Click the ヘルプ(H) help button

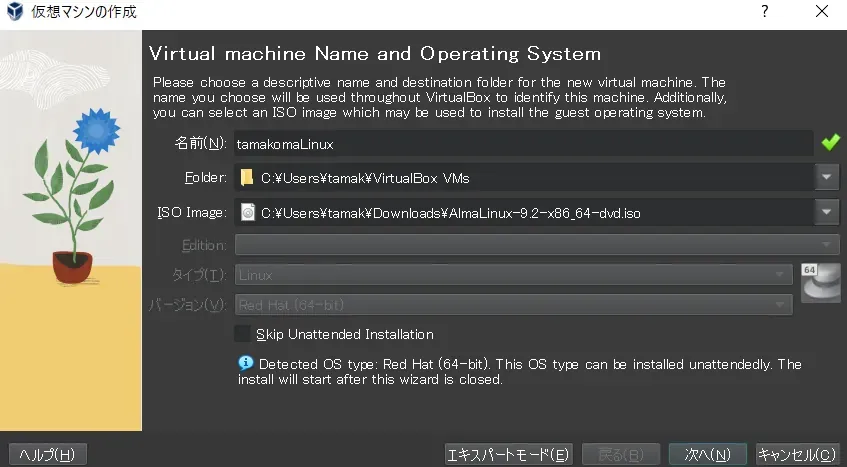(47, 455)
